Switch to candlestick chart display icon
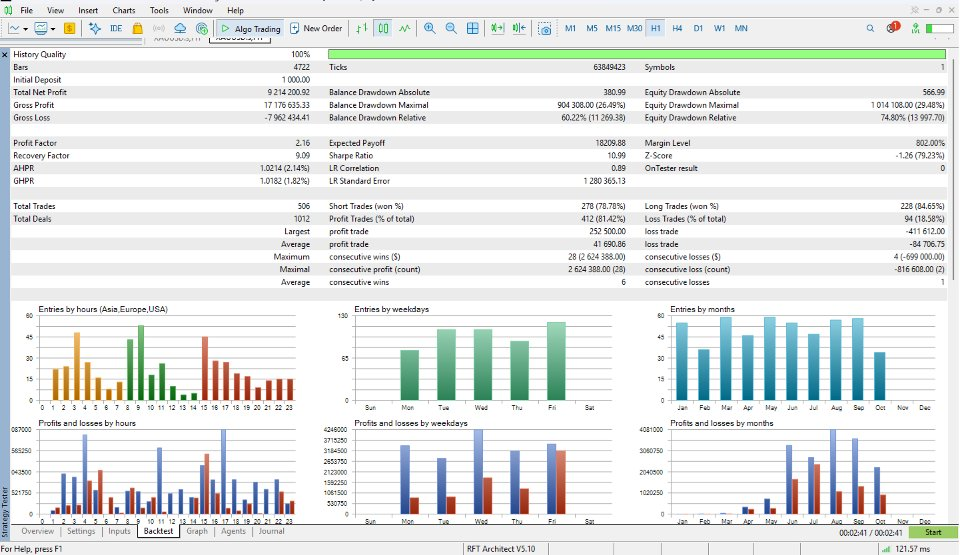 383,28
